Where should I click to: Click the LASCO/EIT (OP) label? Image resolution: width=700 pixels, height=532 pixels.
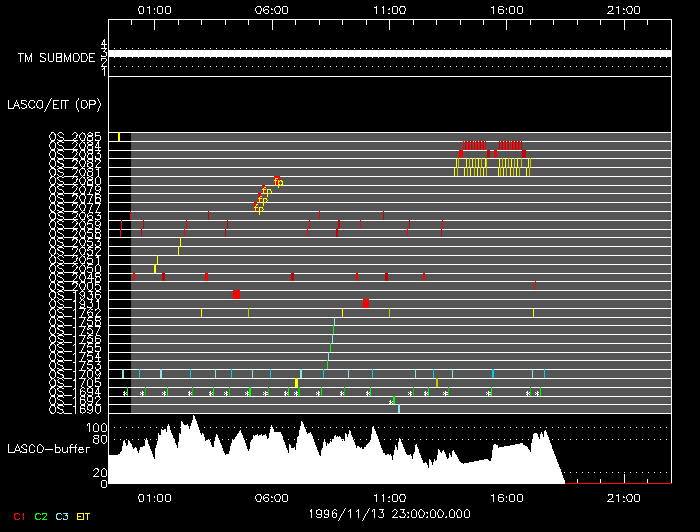point(54,105)
